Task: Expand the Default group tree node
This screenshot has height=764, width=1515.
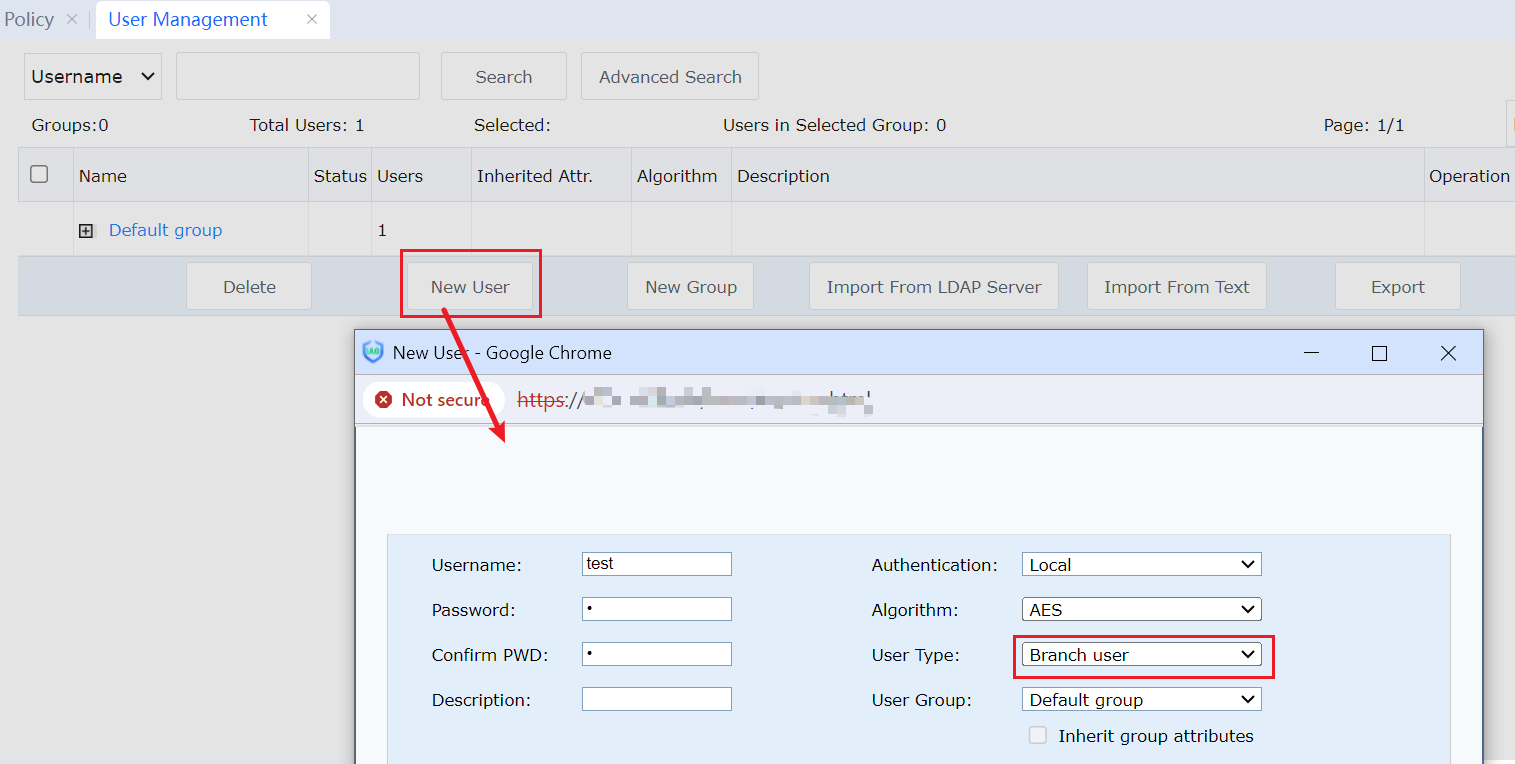Action: click(x=86, y=231)
